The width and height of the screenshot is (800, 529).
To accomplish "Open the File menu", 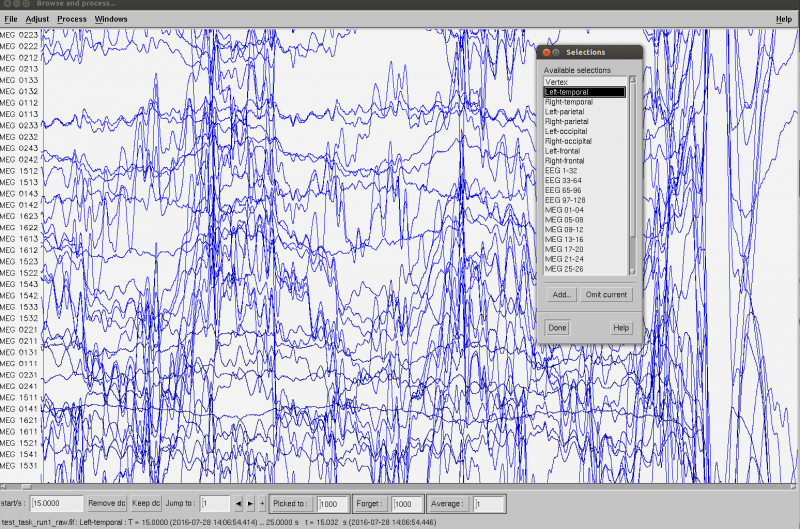I will tap(11, 19).
